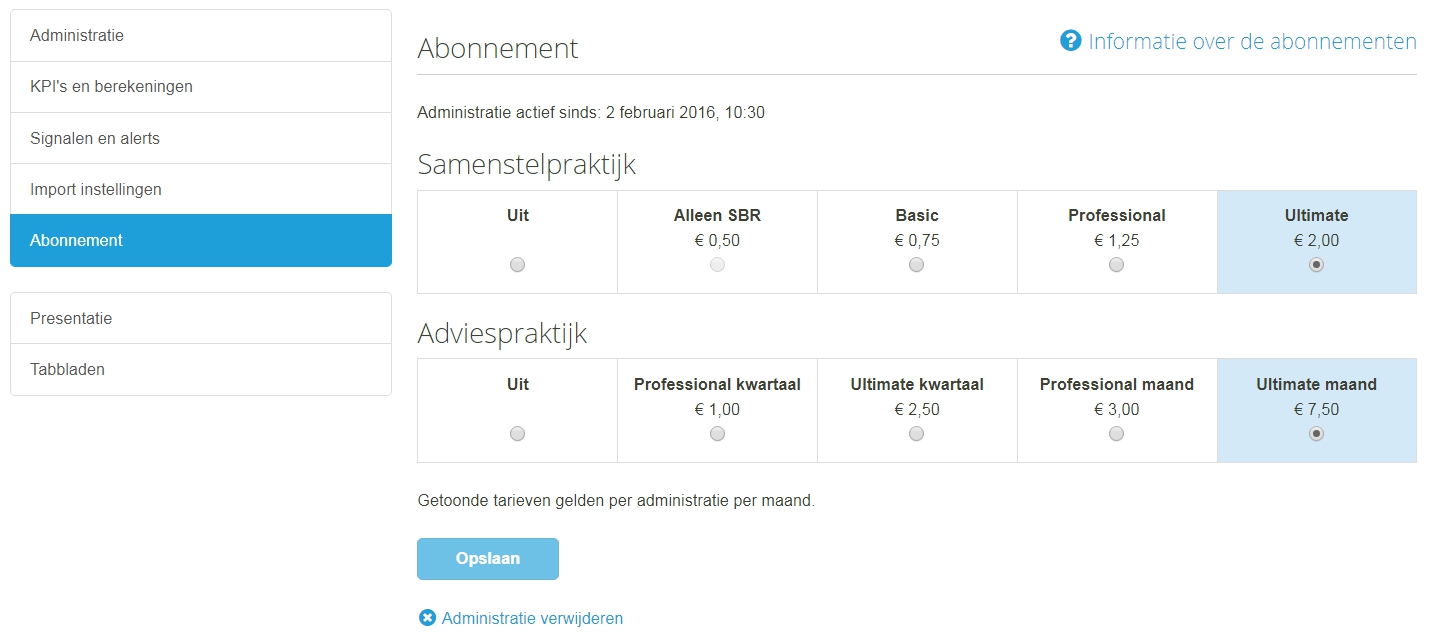Image resolution: width=1443 pixels, height=641 pixels.
Task: Select Professional maand radio option
Action: [x=1117, y=434]
